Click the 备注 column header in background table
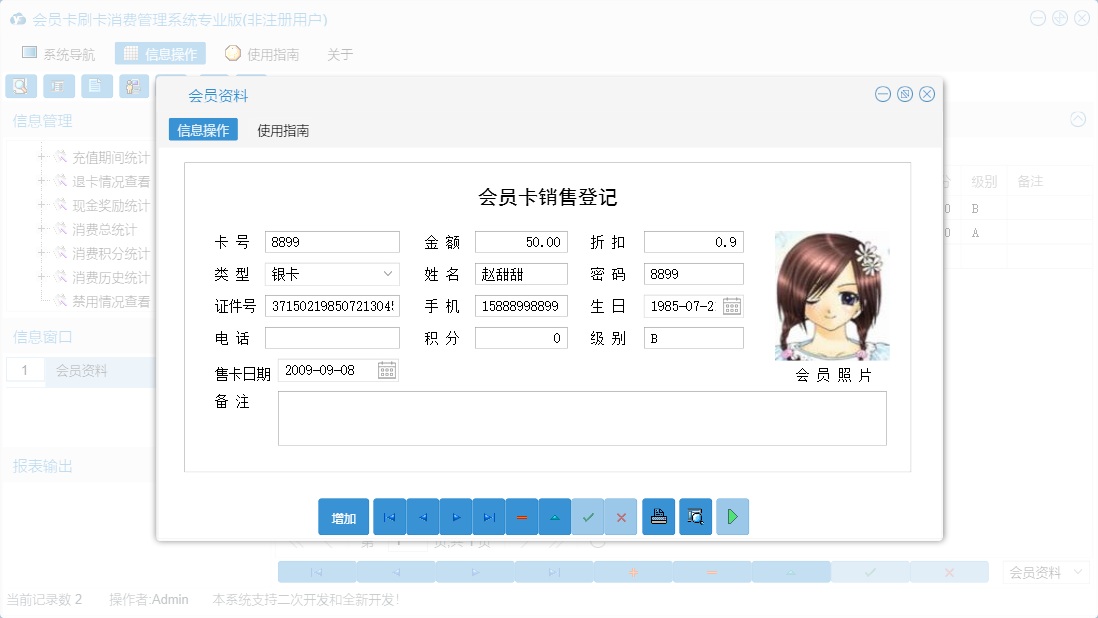 pos(1030,182)
